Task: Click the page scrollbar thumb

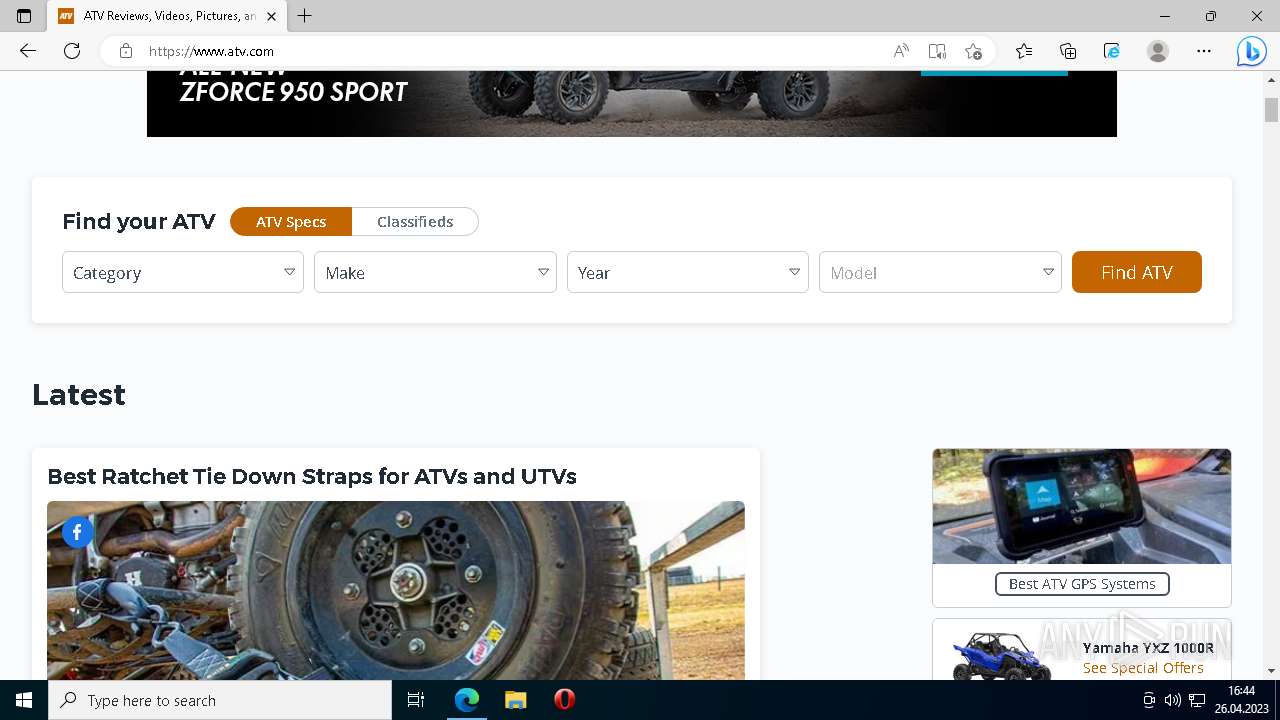Action: pos(1271,110)
